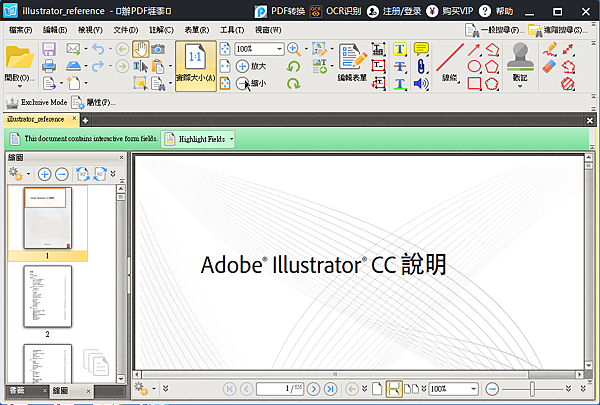This screenshot has width=600, height=405.
Task: Expand the Highlight Fields dropdown arrow
Action: click(x=232, y=139)
